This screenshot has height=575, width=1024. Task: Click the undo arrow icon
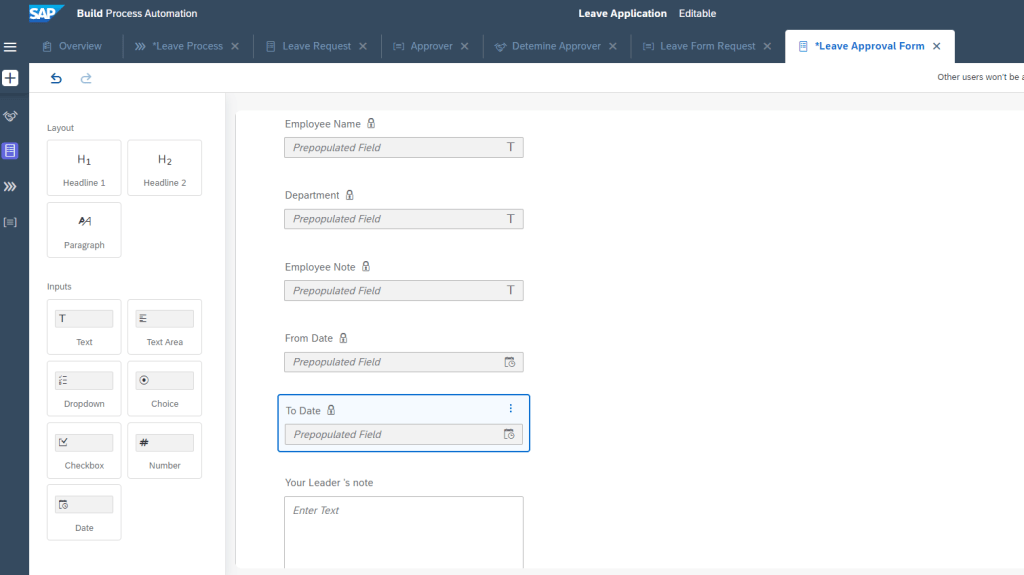[x=56, y=78]
